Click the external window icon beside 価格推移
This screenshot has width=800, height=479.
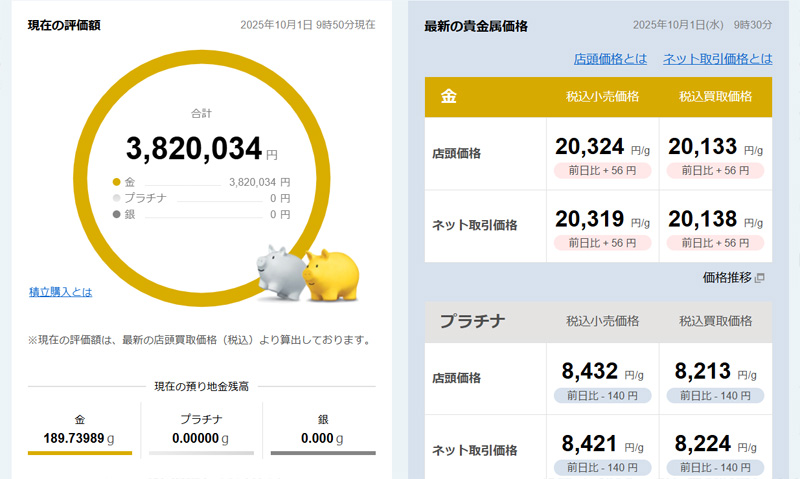pyautogui.click(x=760, y=278)
